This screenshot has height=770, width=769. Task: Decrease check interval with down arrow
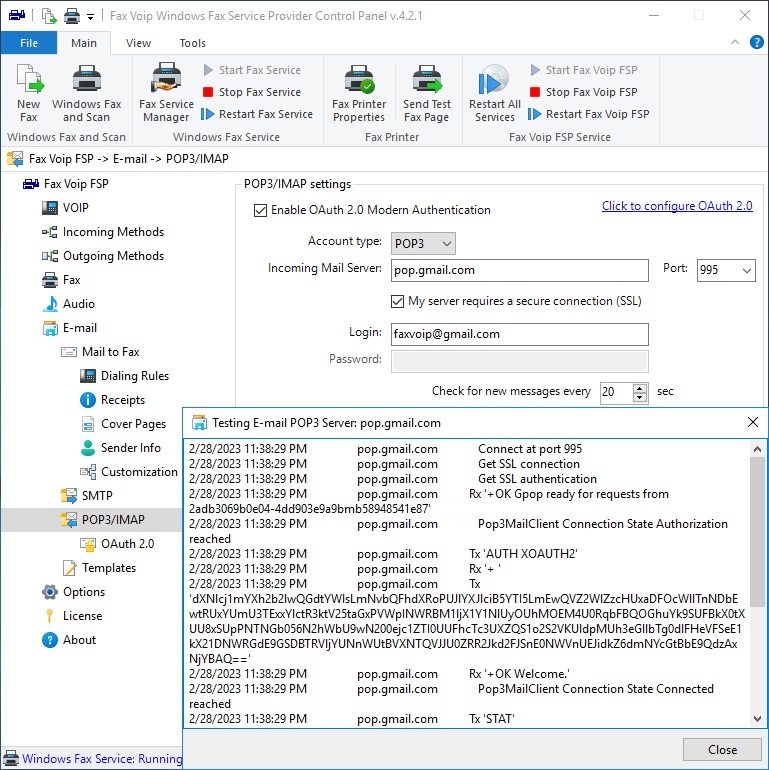point(639,398)
